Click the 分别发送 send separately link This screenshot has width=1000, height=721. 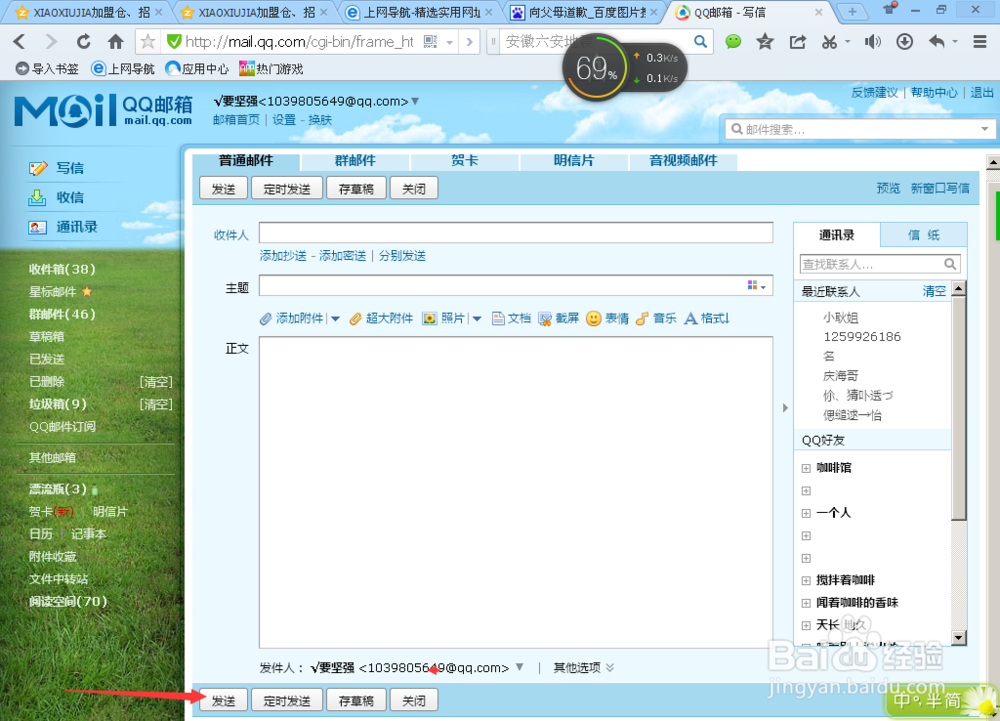(x=402, y=256)
